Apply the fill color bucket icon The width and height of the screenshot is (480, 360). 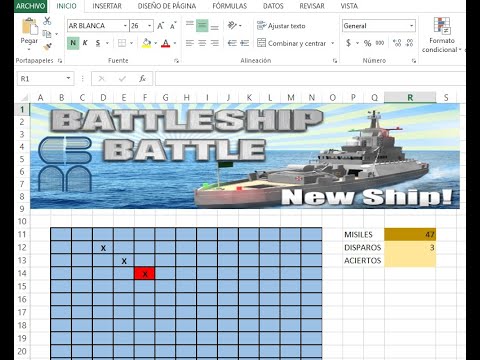(146, 43)
